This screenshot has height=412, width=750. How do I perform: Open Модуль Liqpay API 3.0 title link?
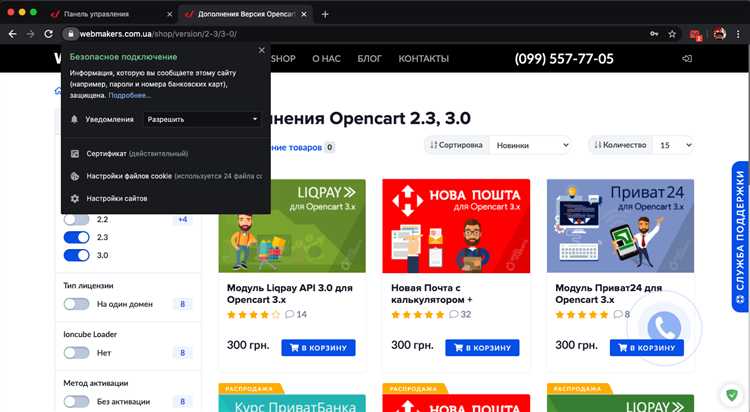point(289,294)
